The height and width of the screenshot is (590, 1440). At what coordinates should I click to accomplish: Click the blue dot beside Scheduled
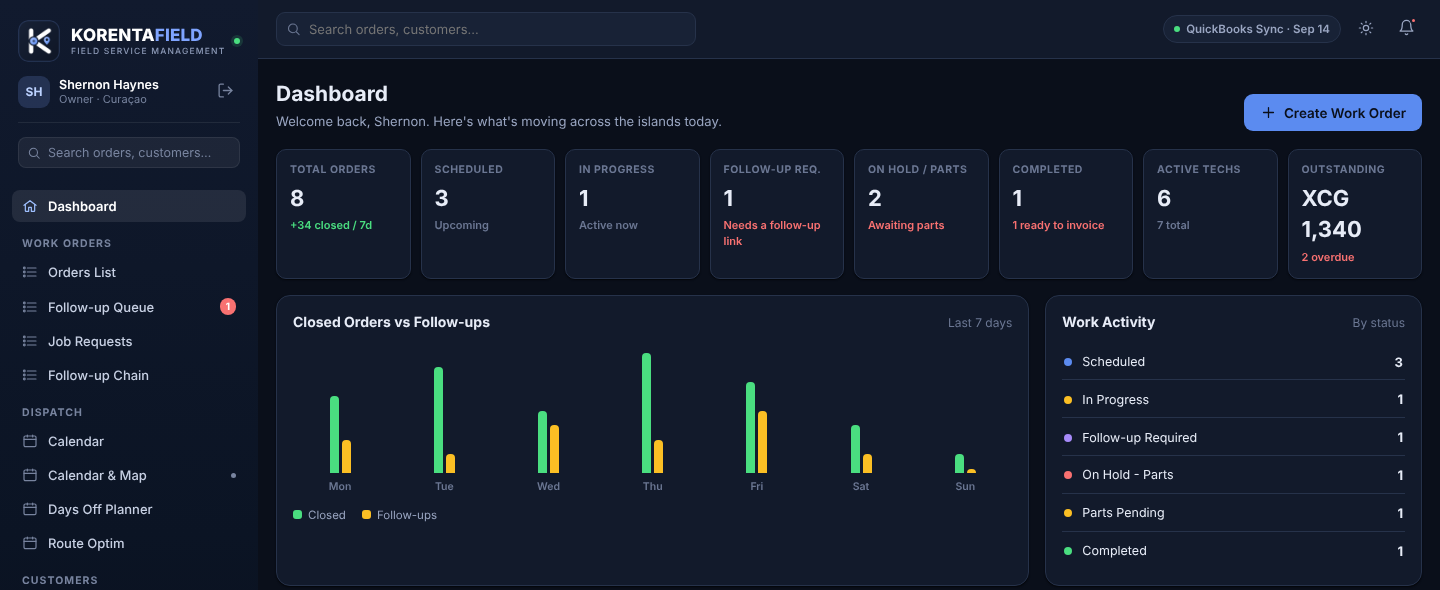pos(1068,362)
